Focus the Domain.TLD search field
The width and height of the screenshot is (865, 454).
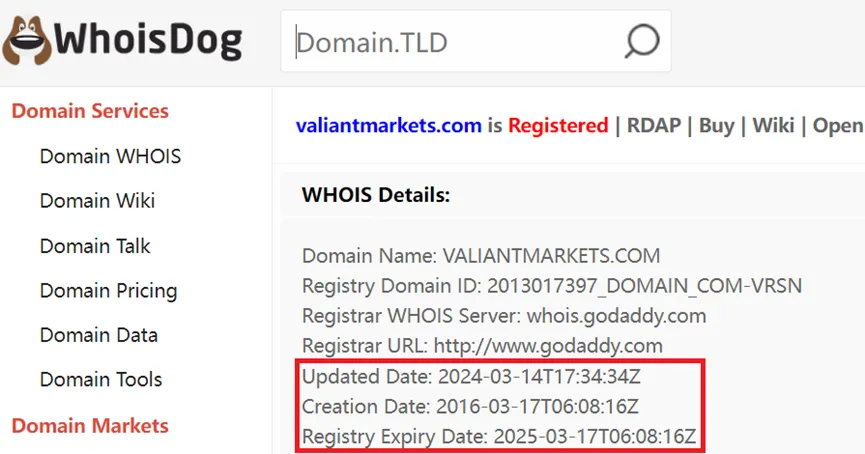(450, 41)
